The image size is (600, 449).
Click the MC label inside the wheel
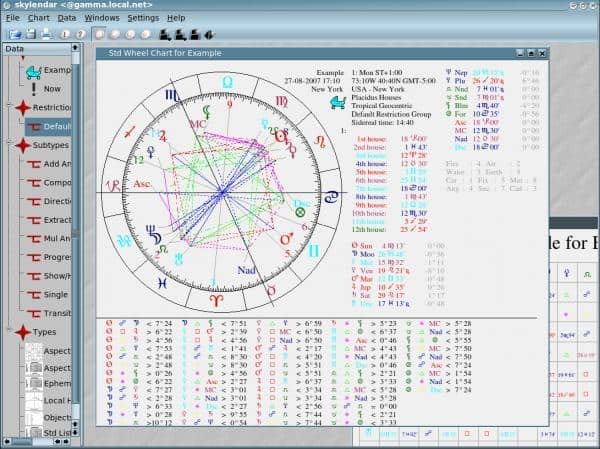click(198, 124)
